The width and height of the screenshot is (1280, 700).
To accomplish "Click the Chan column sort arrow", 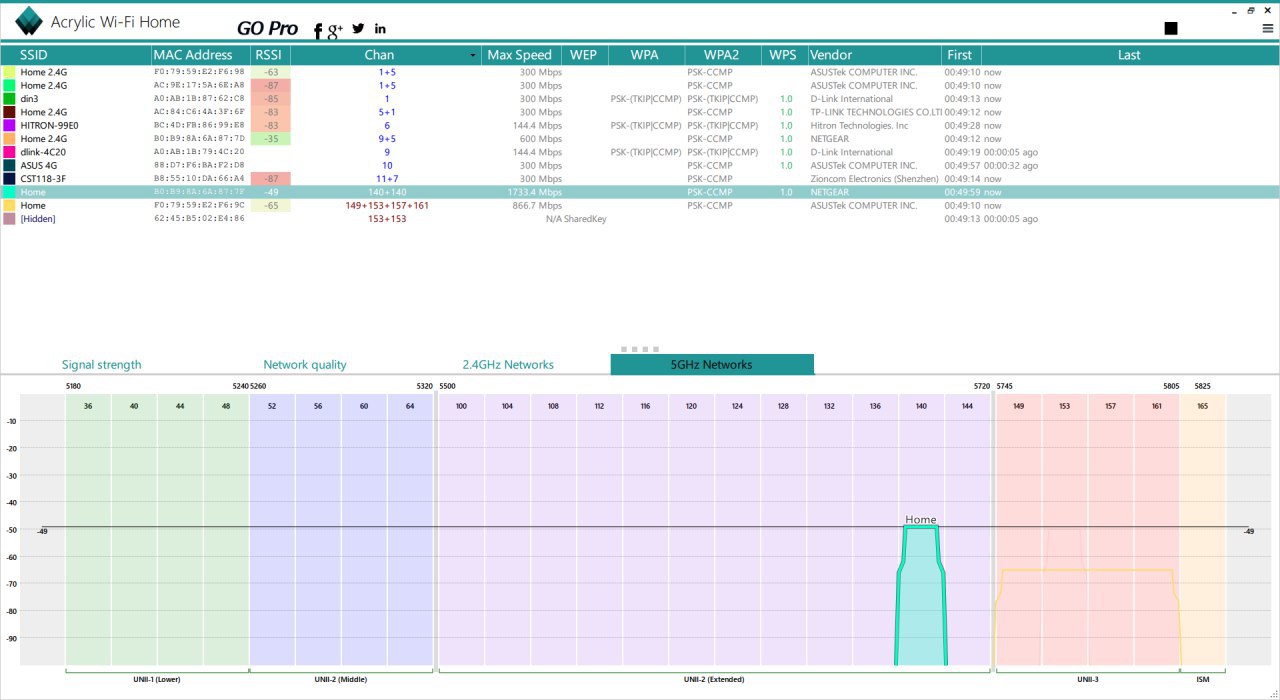I will point(473,56).
